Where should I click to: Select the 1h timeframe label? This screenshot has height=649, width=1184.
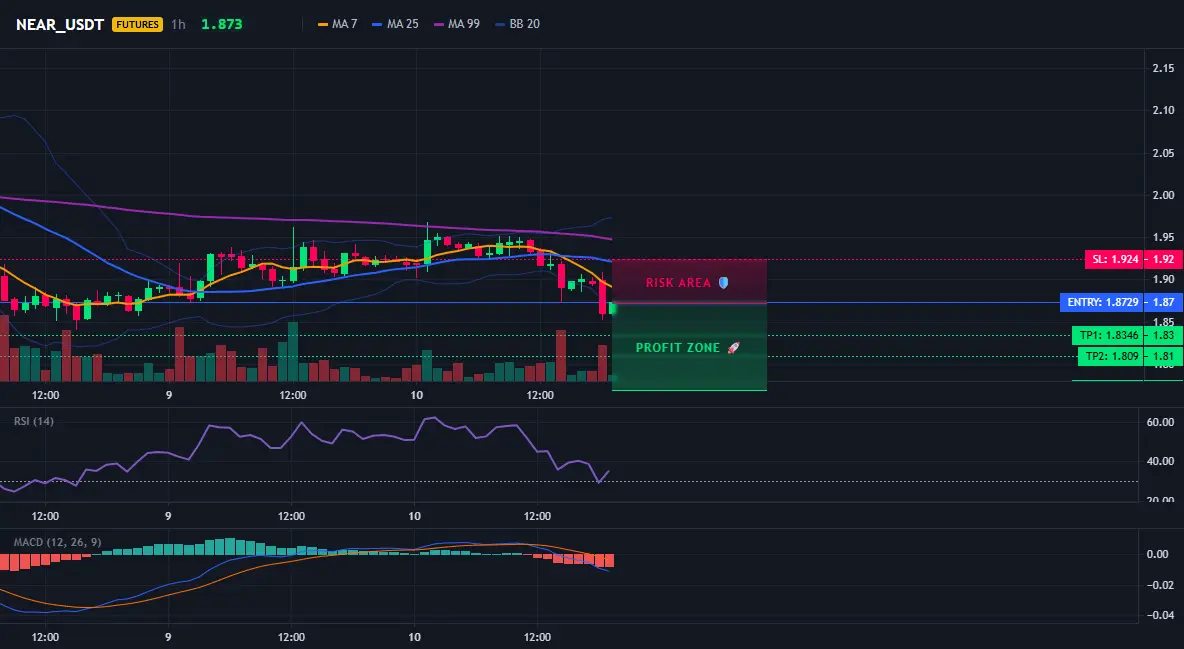178,24
